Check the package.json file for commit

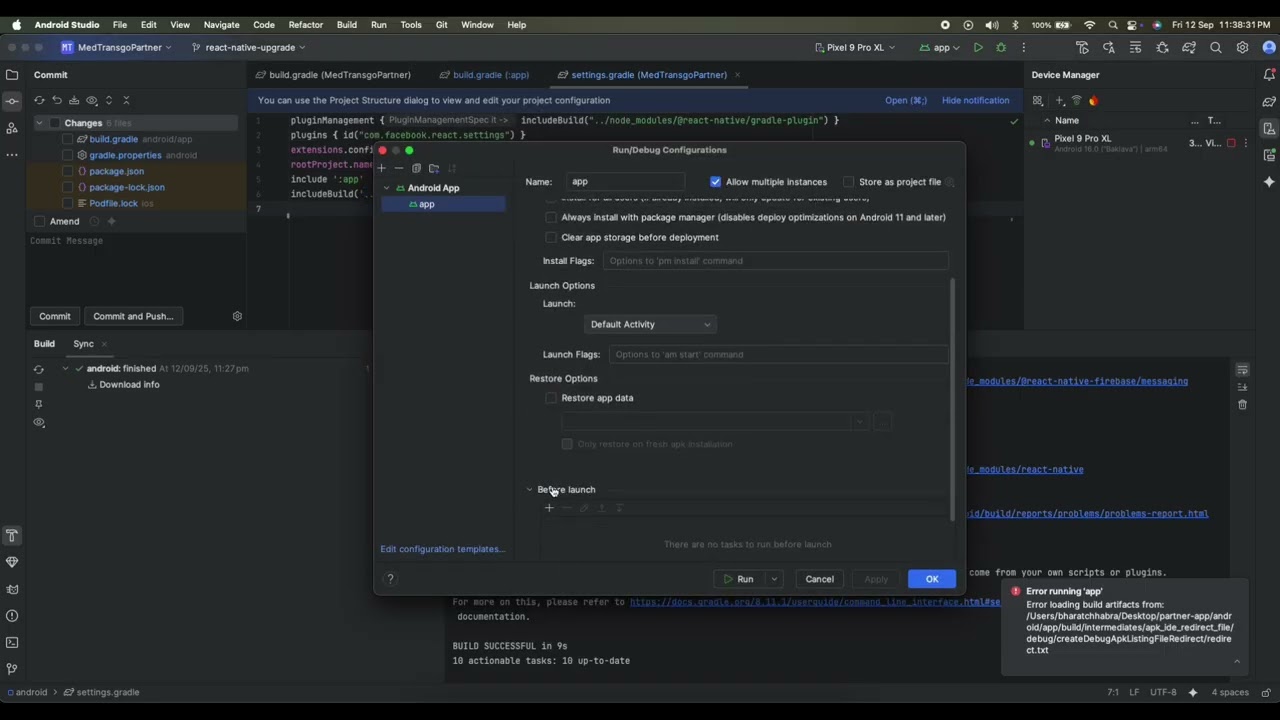click(x=68, y=171)
